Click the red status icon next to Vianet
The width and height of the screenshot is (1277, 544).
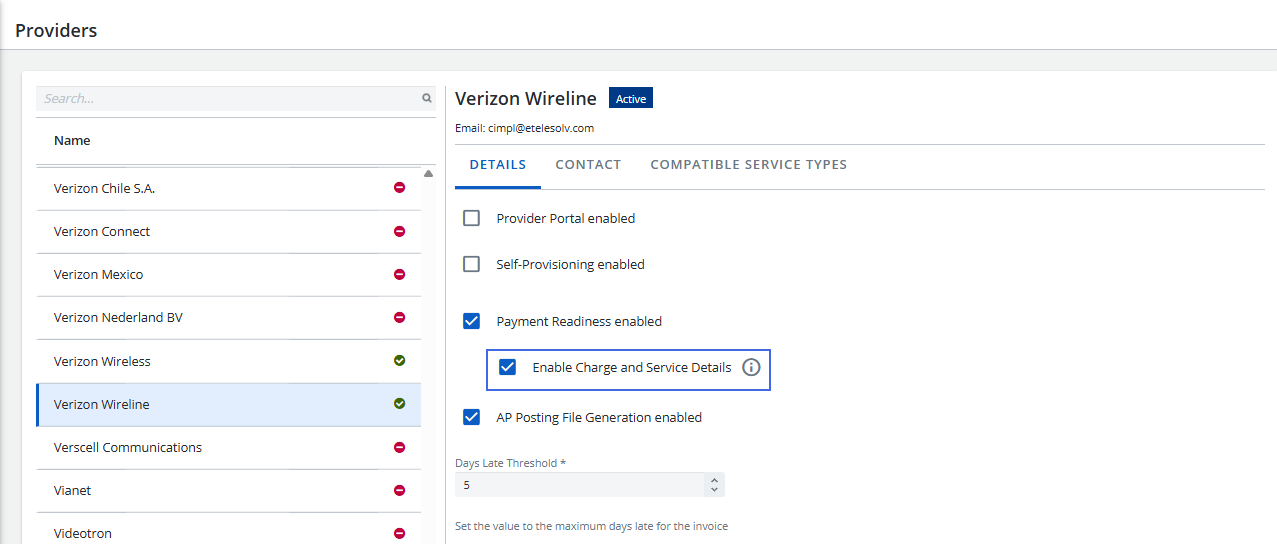pyautogui.click(x=399, y=490)
